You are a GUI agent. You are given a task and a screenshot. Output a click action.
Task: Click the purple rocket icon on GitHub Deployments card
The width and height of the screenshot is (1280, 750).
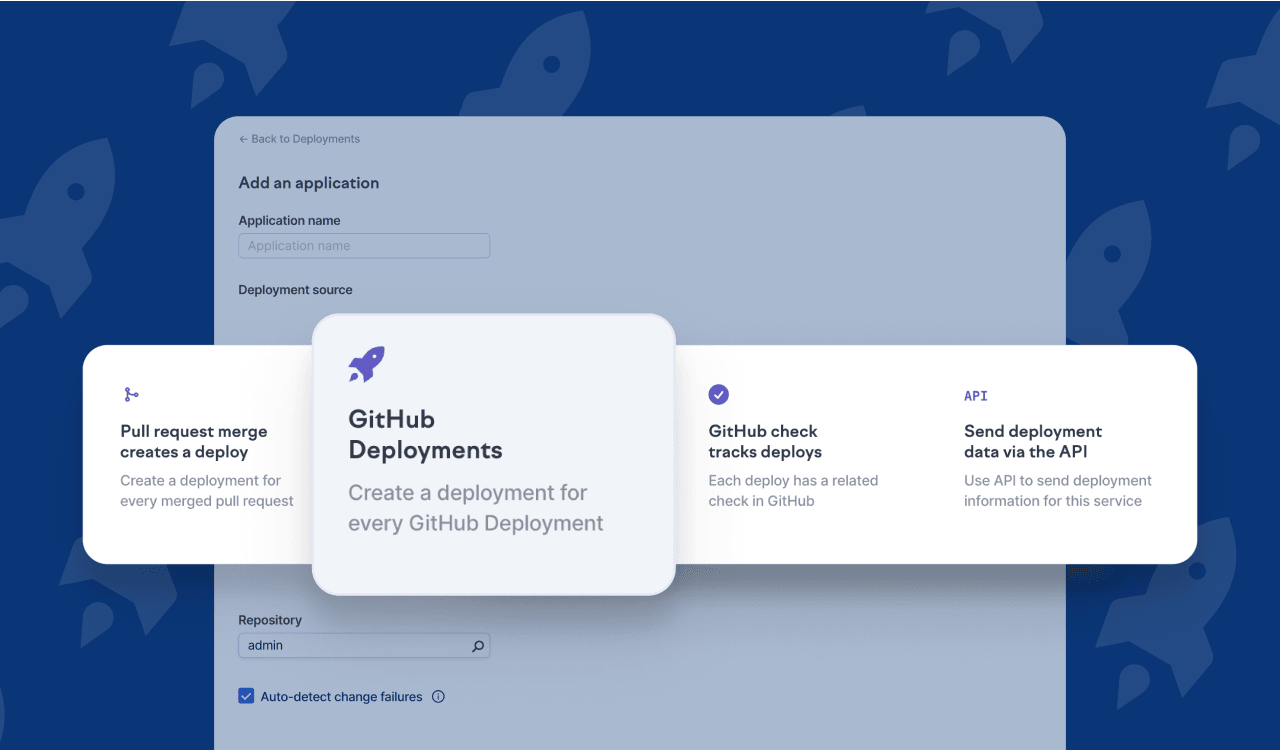coord(366,365)
